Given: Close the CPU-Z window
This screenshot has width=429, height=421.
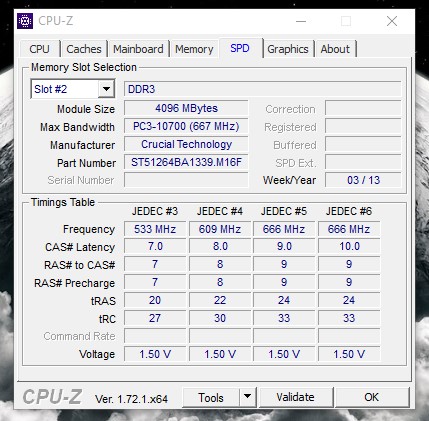Looking at the screenshot, I should [392, 21].
